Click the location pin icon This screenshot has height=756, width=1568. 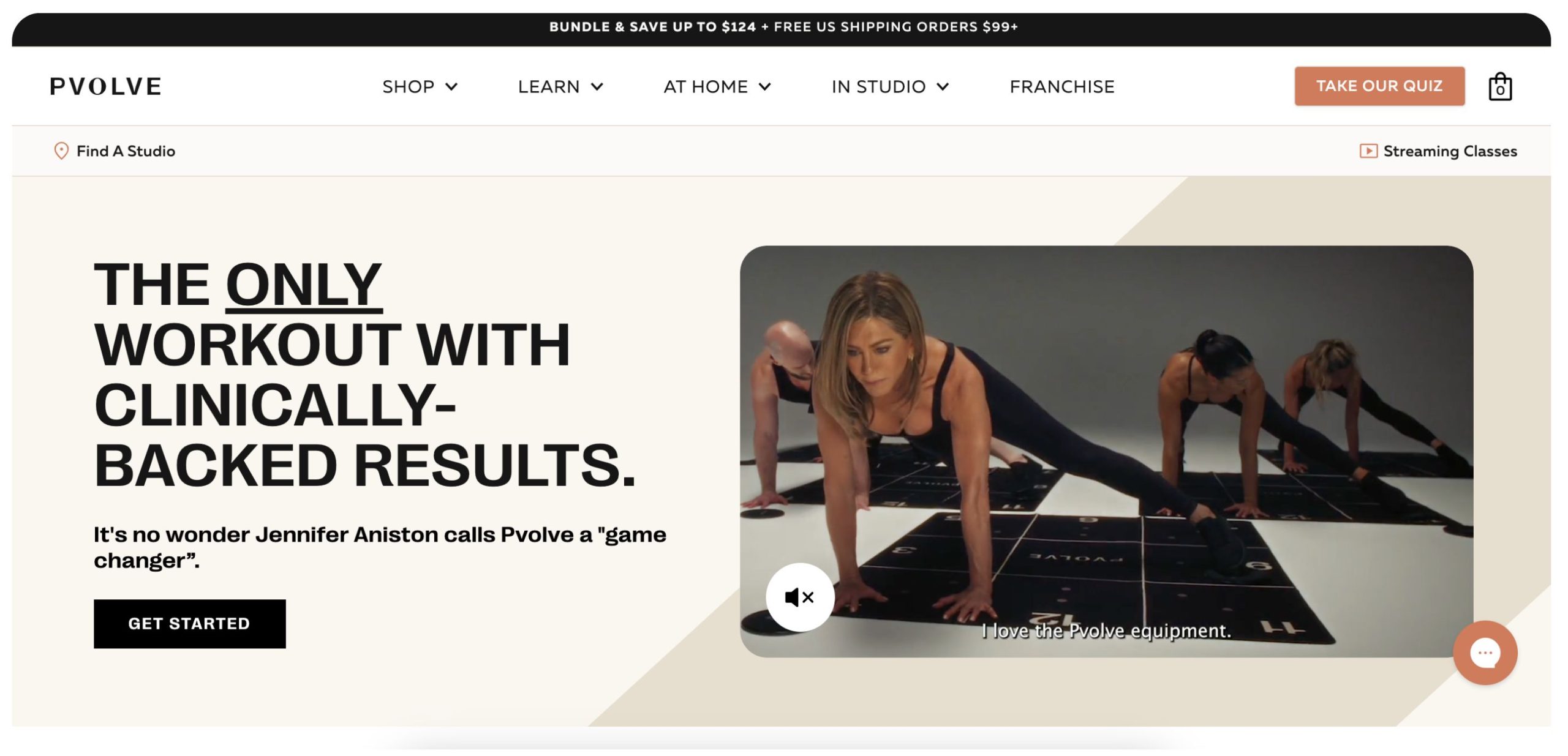61,151
